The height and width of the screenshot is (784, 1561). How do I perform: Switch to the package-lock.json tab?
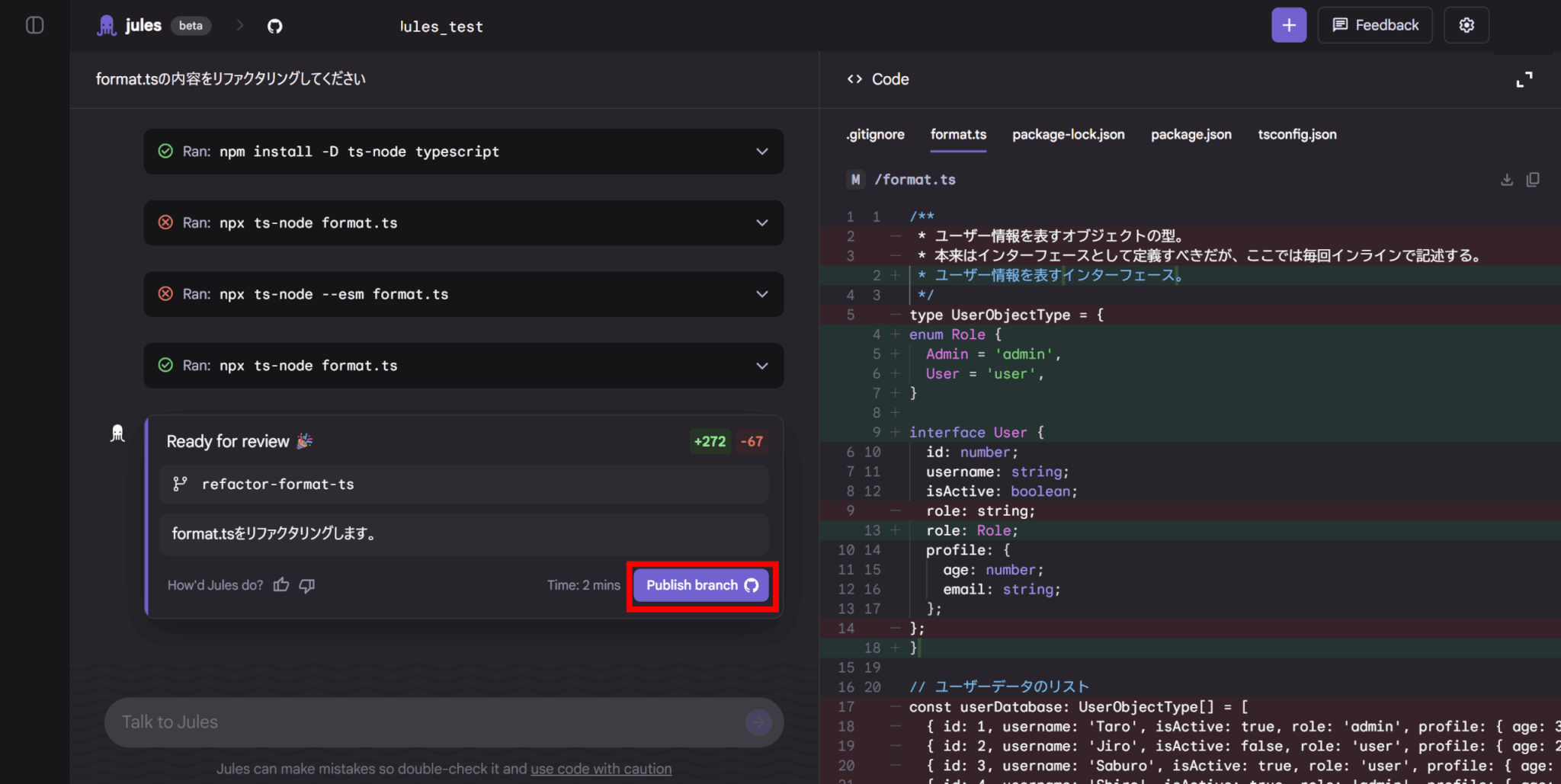[1069, 135]
